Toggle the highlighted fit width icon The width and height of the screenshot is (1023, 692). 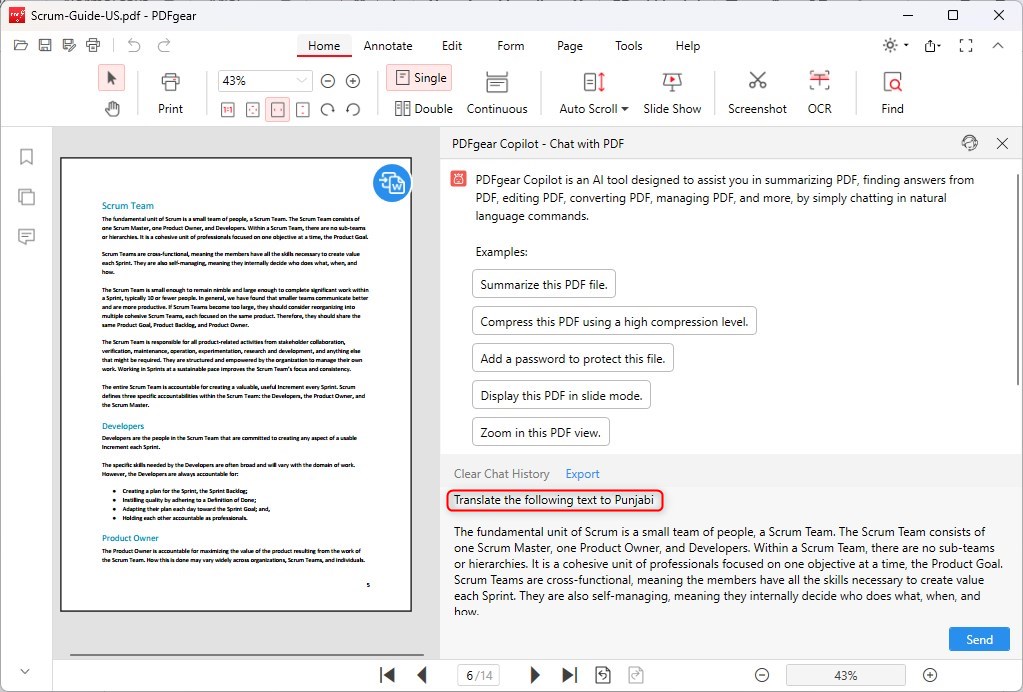pos(277,110)
